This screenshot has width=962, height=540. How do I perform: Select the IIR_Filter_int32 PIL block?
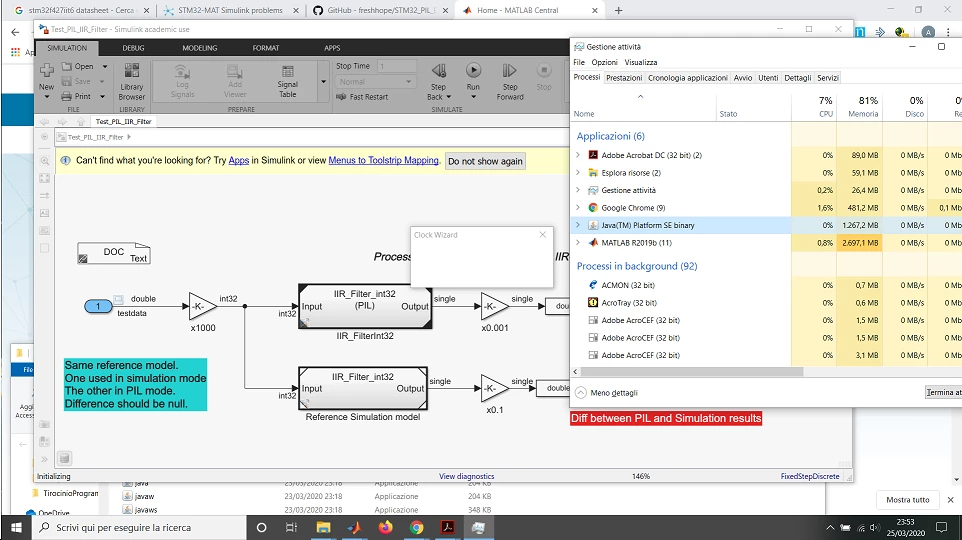pos(365,306)
